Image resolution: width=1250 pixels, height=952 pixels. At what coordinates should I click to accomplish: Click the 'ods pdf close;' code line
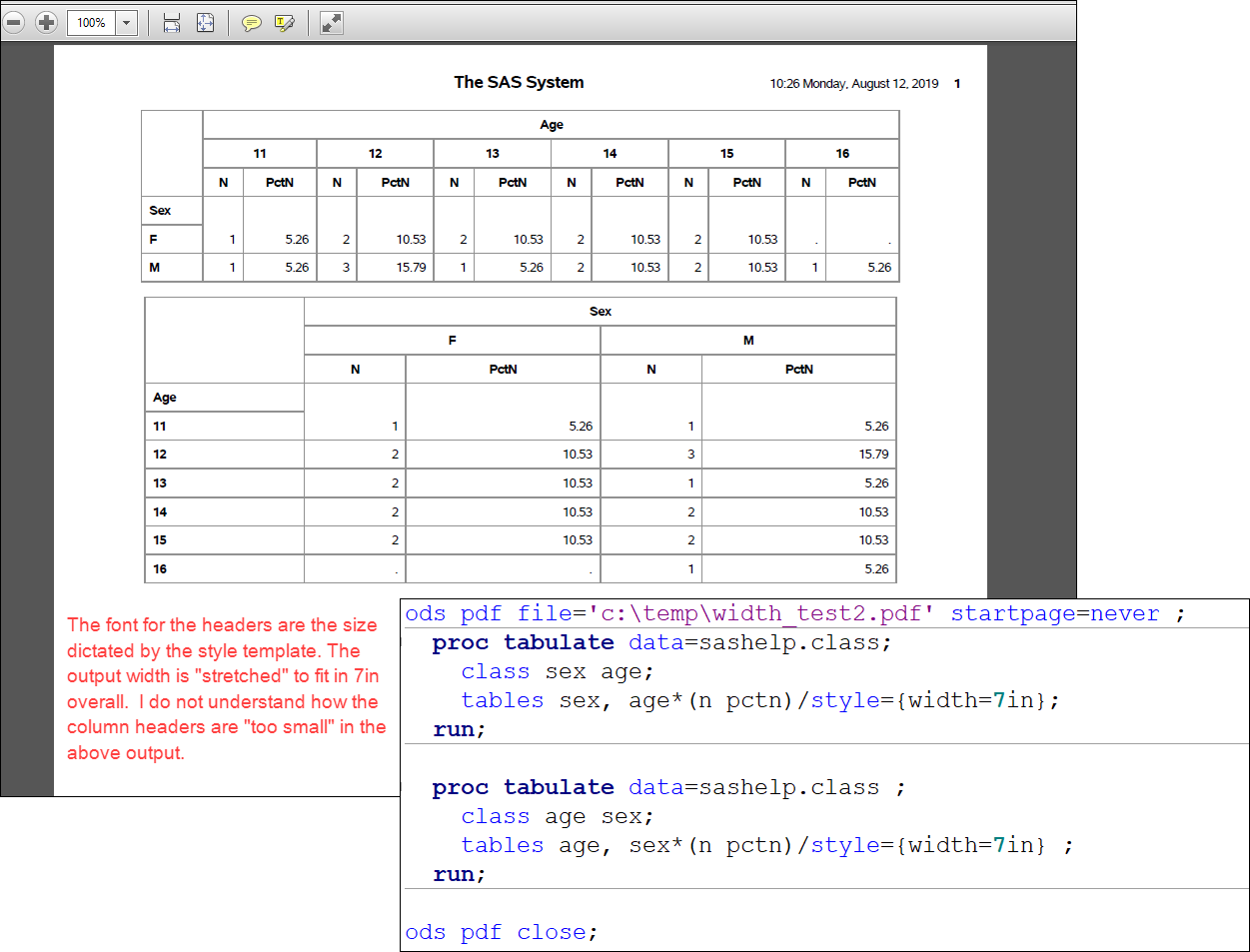[501, 931]
